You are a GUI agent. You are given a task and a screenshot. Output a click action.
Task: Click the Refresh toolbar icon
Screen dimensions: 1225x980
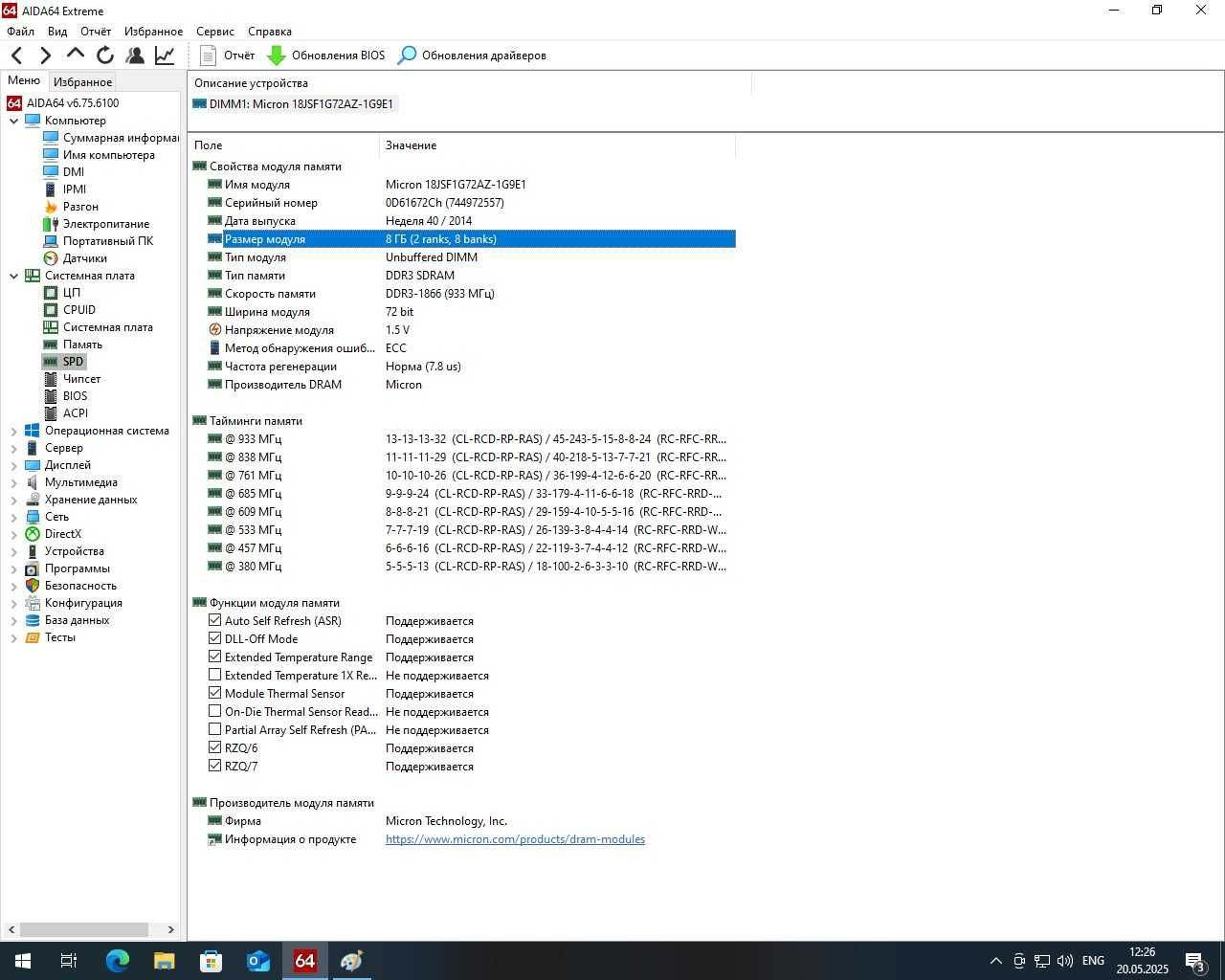[105, 56]
